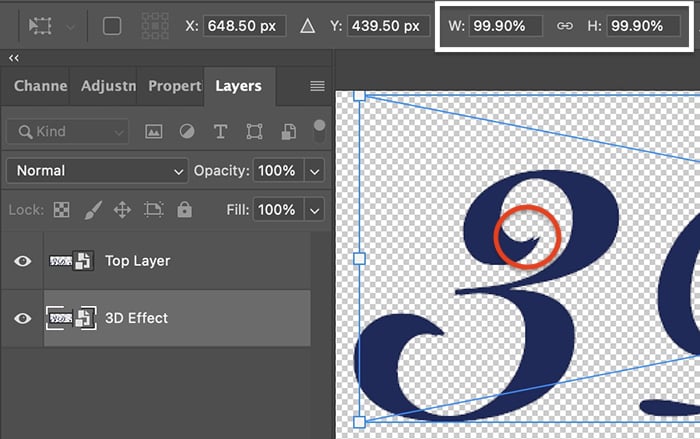This screenshot has width=700, height=439.
Task: Open the Layers panel menu icon
Action: click(x=317, y=86)
